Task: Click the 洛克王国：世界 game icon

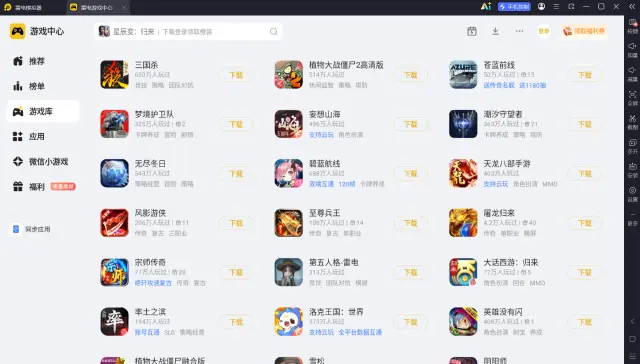Action: [289, 322]
